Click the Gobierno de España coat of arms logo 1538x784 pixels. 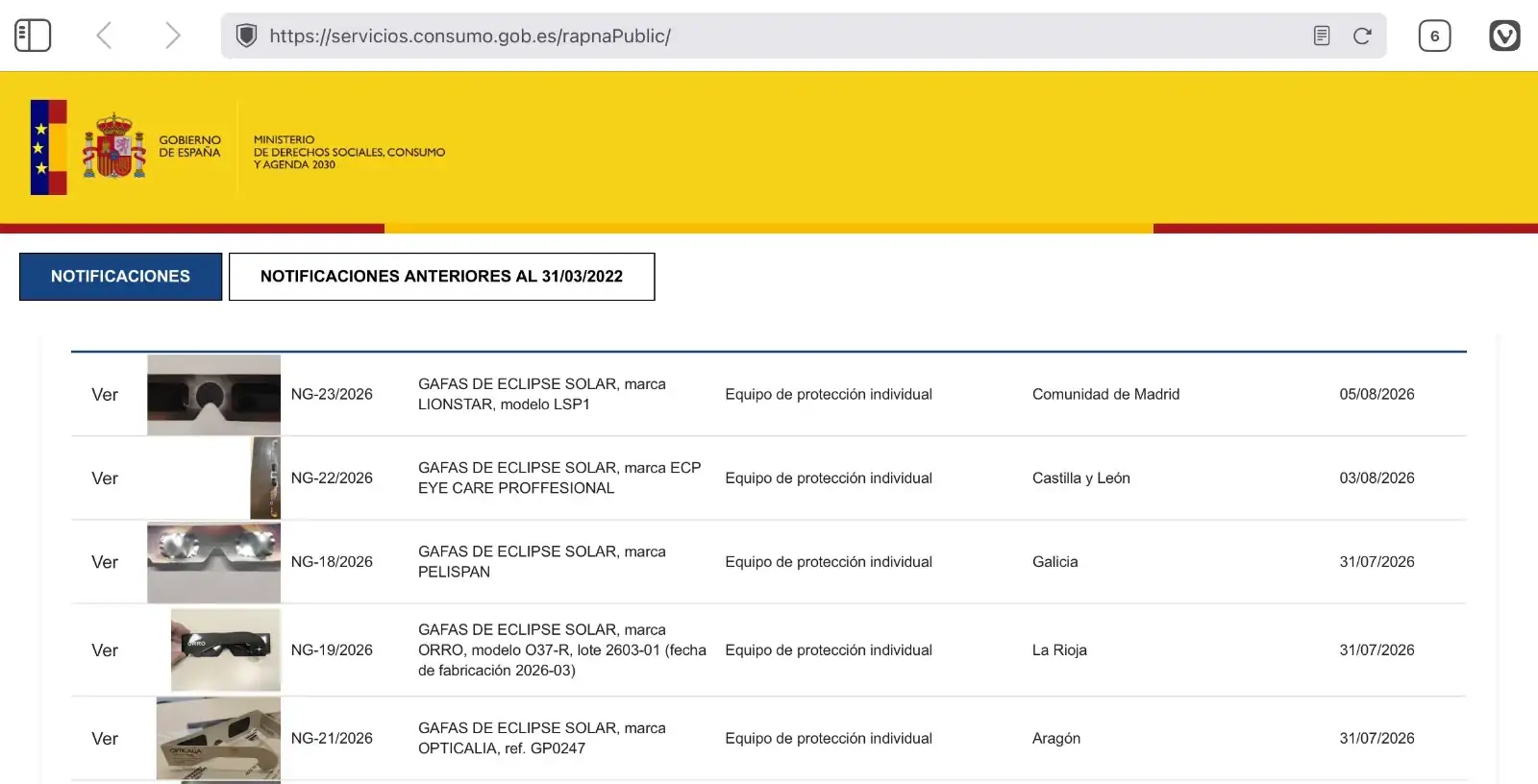click(114, 146)
